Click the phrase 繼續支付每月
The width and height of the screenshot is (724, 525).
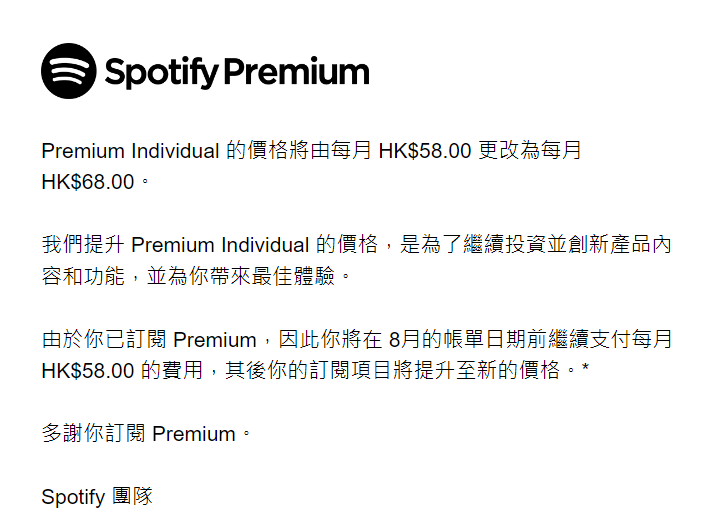click(x=609, y=339)
